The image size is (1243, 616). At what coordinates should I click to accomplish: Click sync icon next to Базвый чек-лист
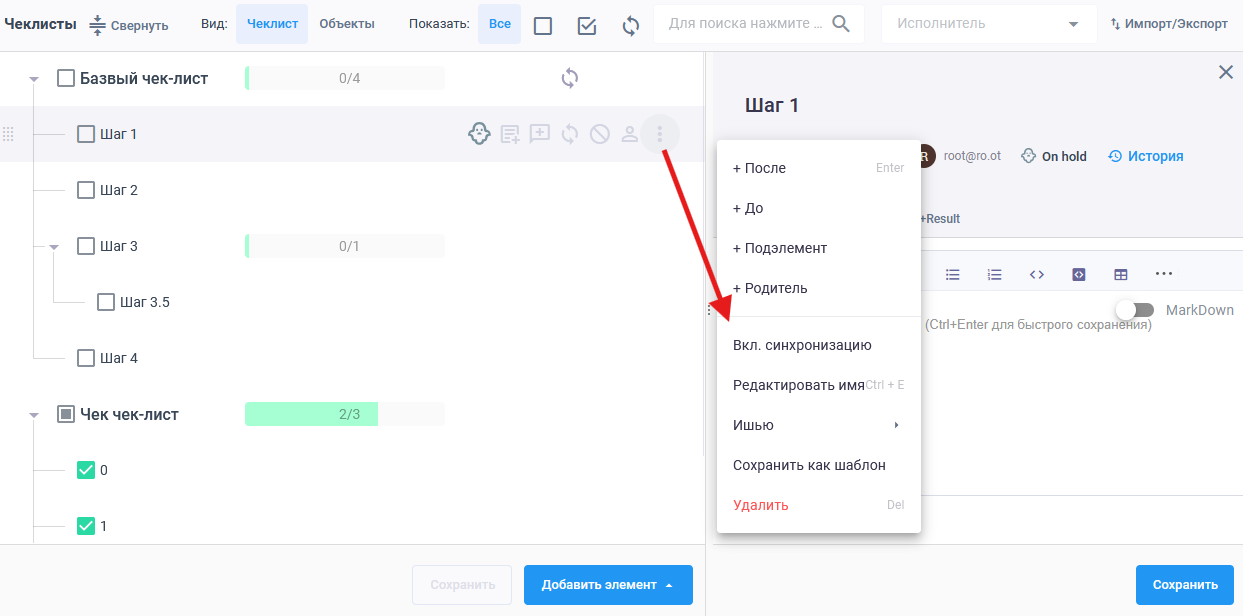click(570, 78)
